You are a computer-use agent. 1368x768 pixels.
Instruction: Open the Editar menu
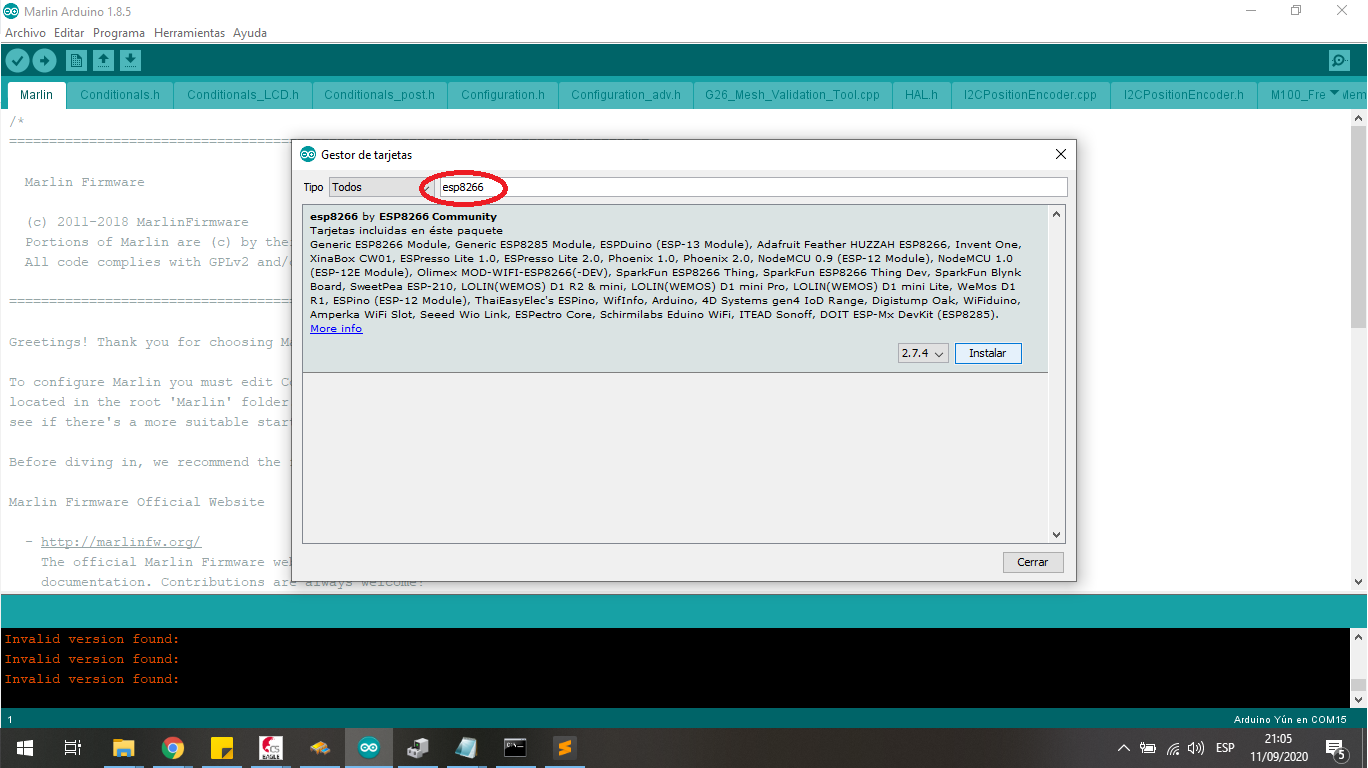click(x=69, y=33)
